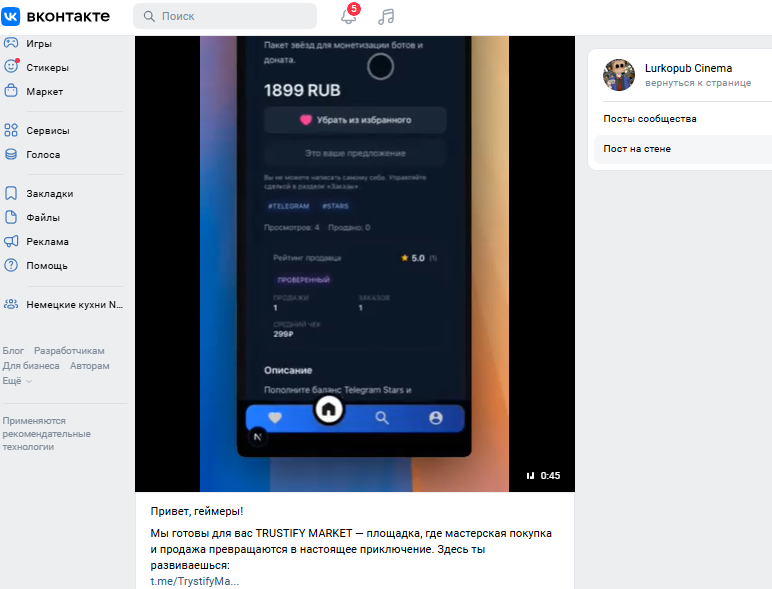772x589 pixels.
Task: Click the Lurkopub Cinema avatar
Action: (x=619, y=75)
